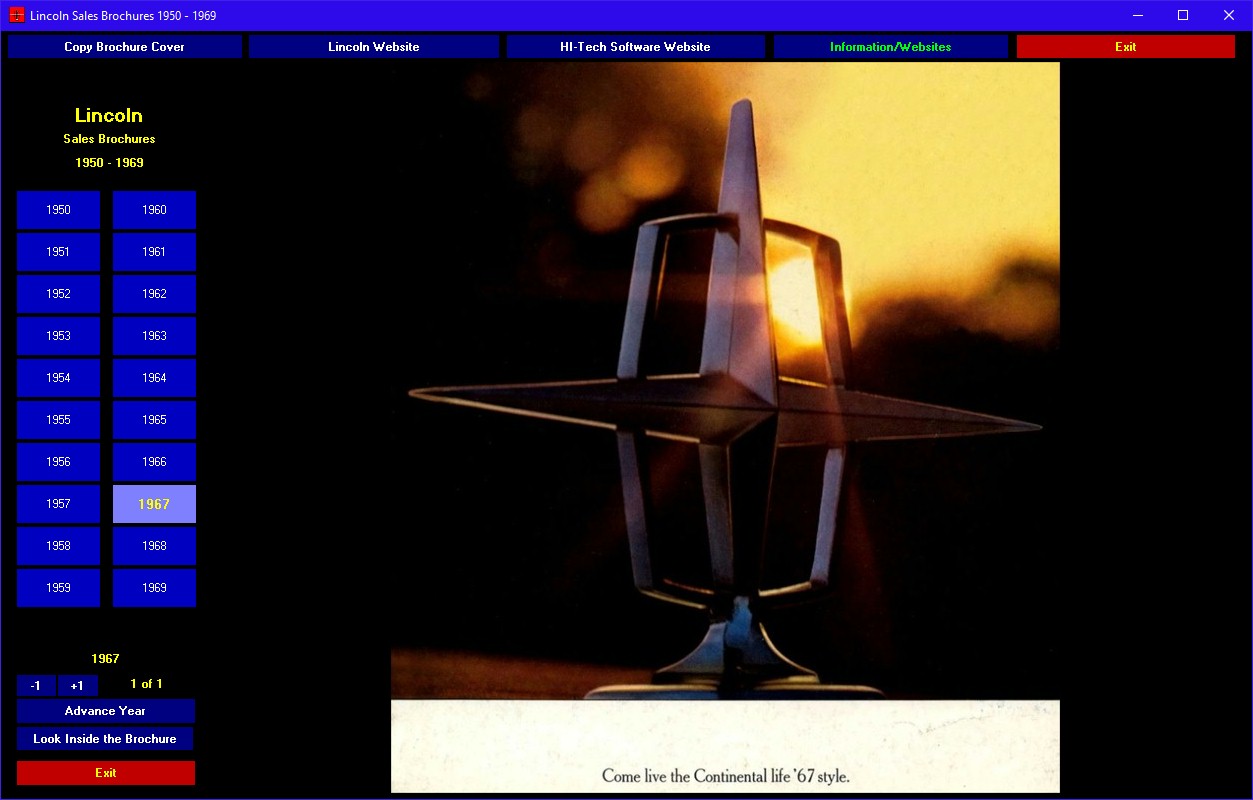The height and width of the screenshot is (800, 1253).
Task: Select the 1955 brochure year
Action: [x=58, y=420]
